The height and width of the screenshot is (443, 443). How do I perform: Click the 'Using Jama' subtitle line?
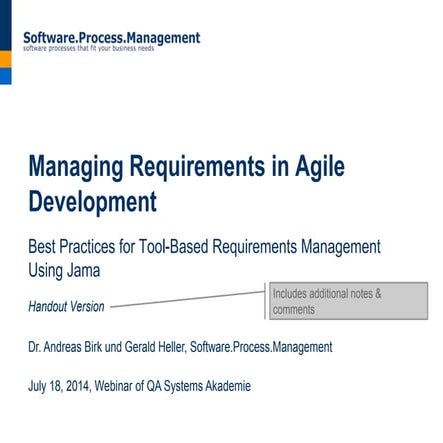pyautogui.click(x=64, y=270)
